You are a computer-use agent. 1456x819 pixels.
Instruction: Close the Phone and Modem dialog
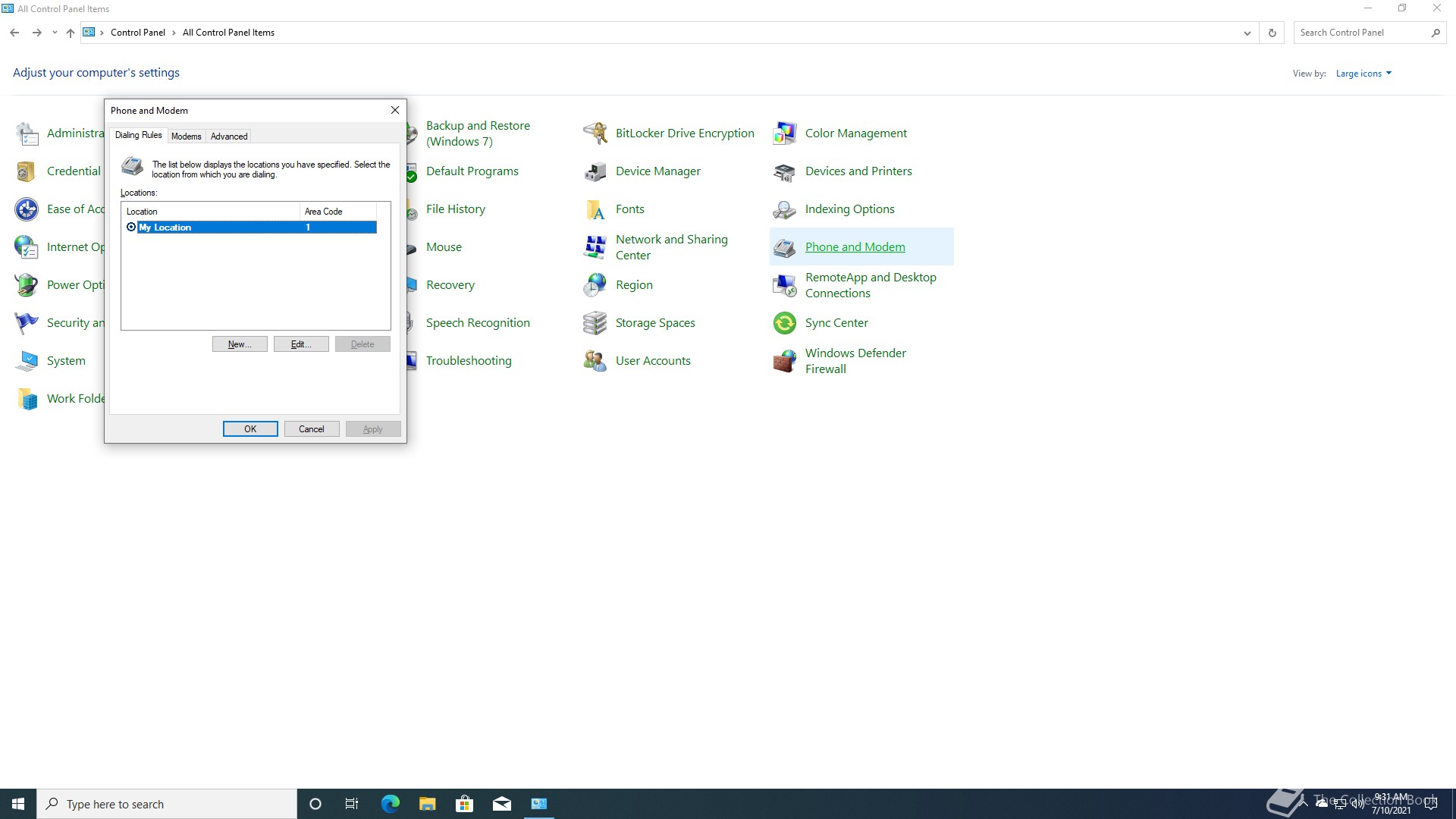[394, 110]
